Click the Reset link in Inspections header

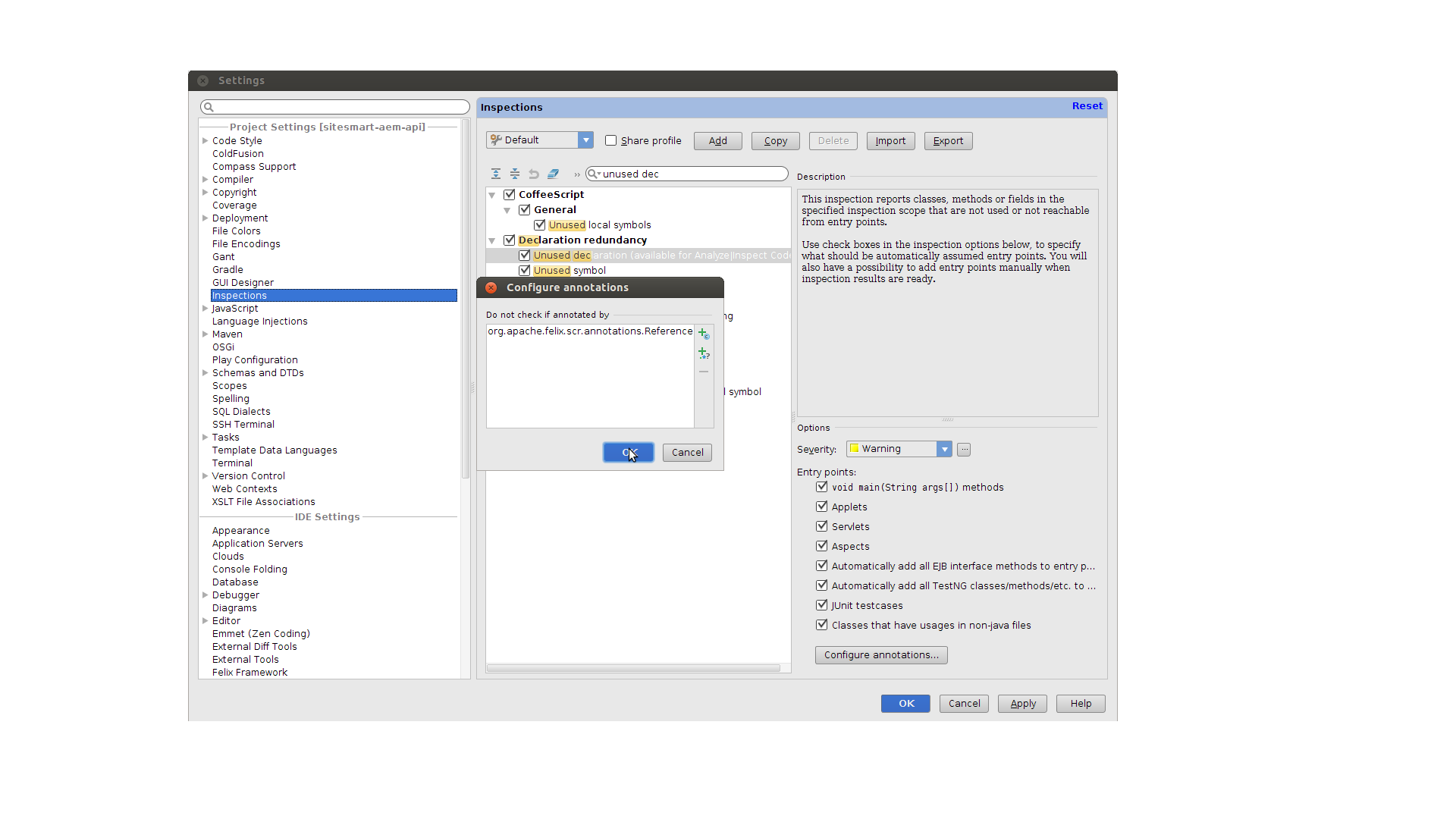(x=1087, y=106)
